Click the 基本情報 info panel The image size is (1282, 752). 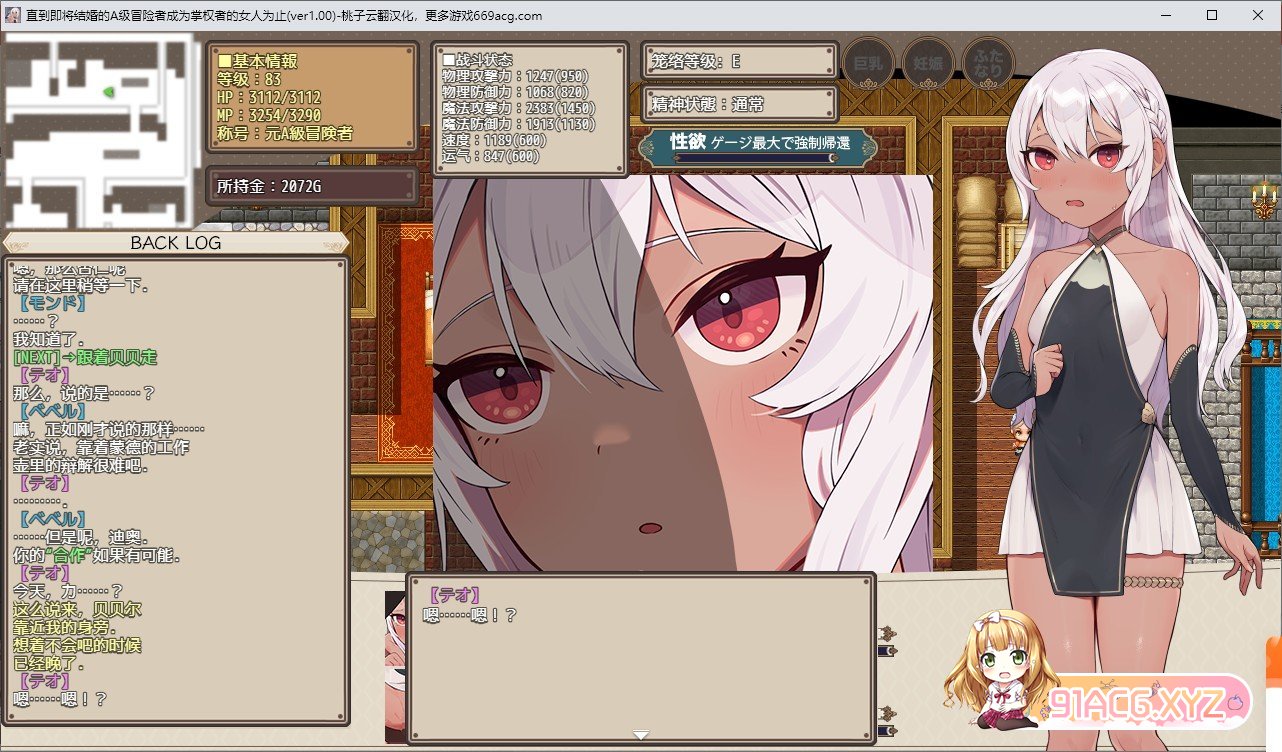tap(311, 97)
